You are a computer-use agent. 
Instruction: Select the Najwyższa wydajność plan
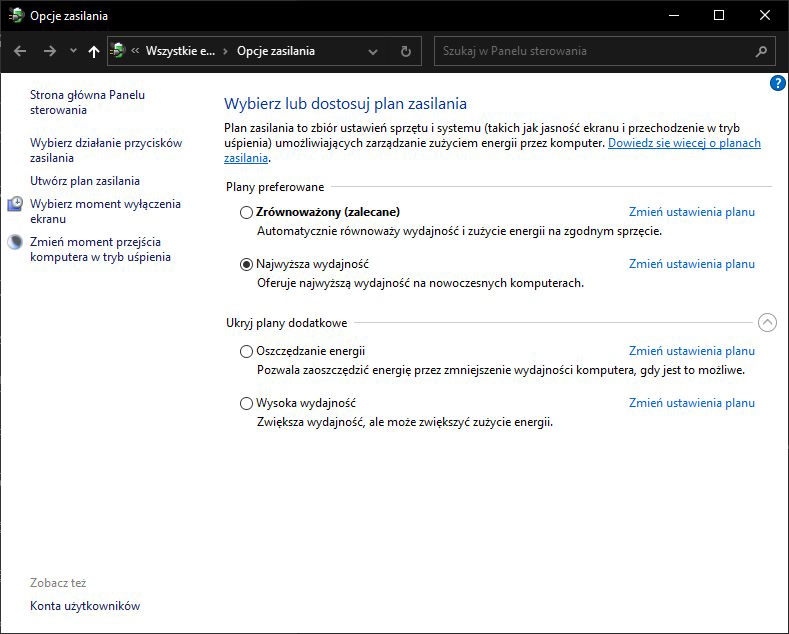247,264
